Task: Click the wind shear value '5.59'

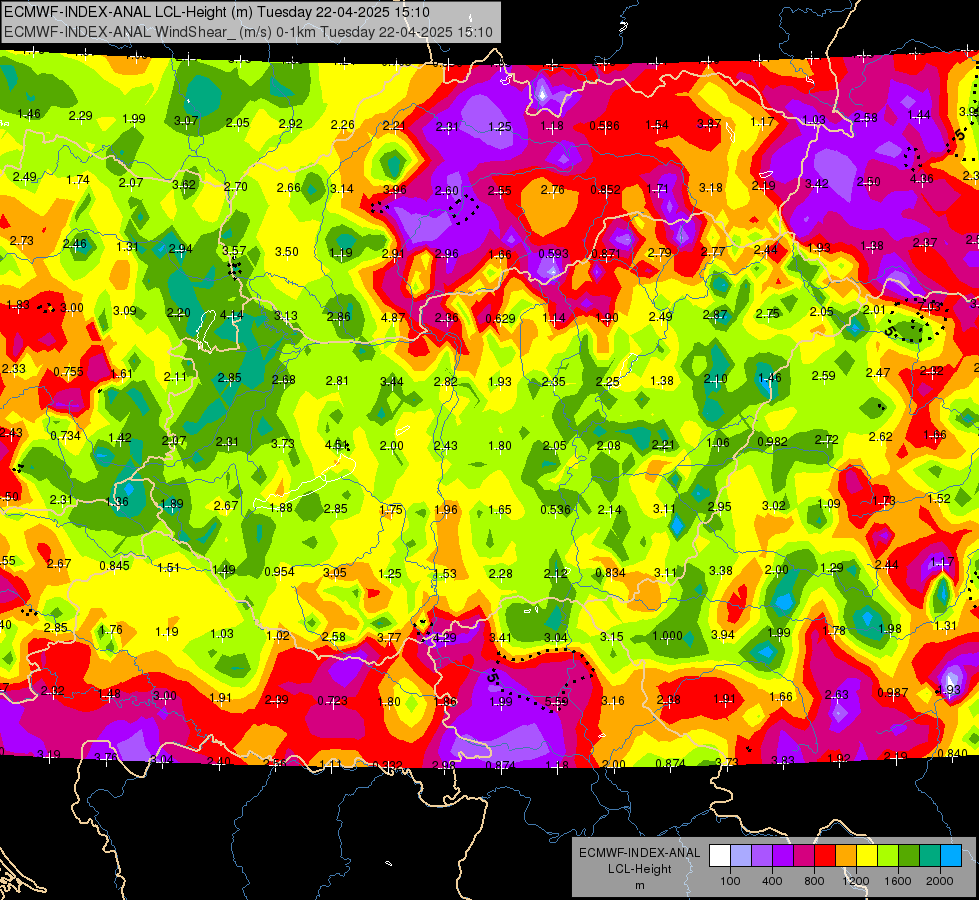Action: [x=556, y=702]
